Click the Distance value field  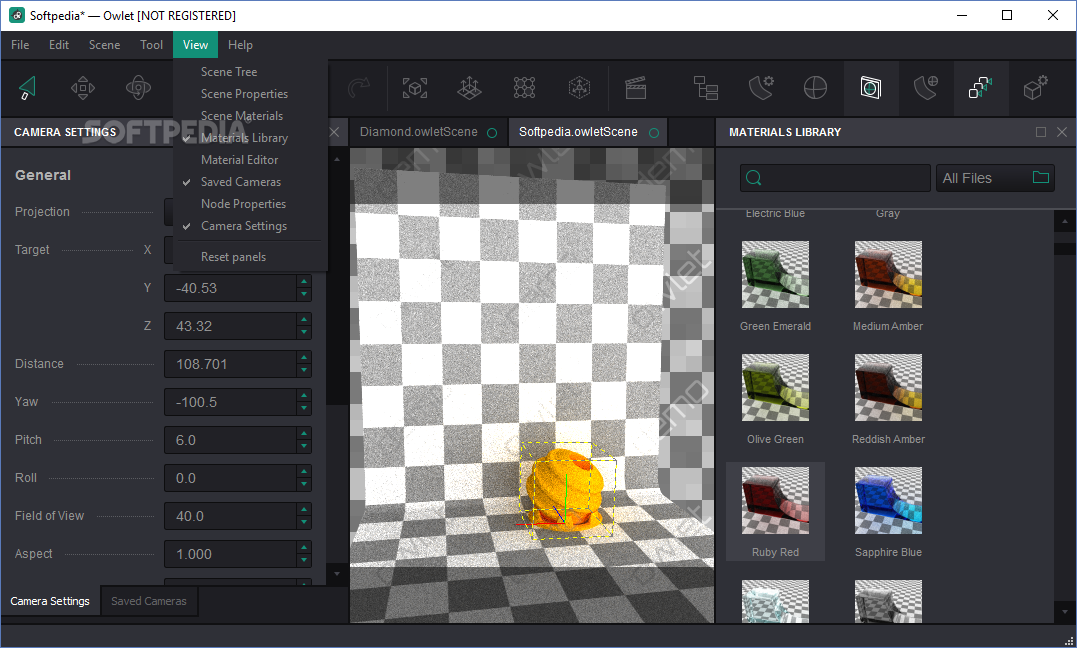(230, 364)
